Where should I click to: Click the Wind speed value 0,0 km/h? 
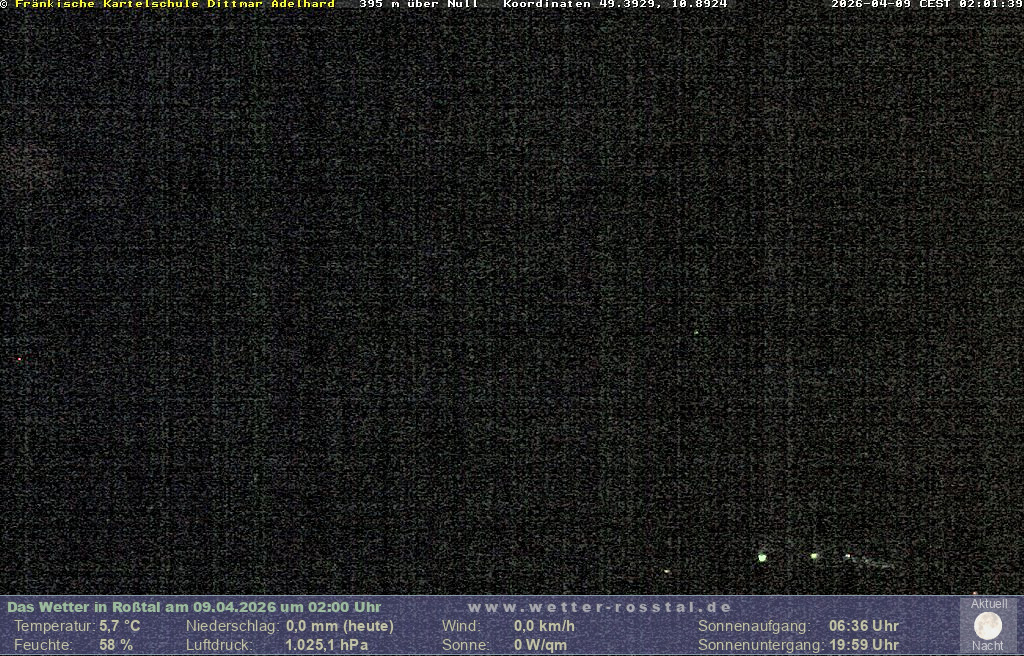pyautogui.click(x=544, y=626)
